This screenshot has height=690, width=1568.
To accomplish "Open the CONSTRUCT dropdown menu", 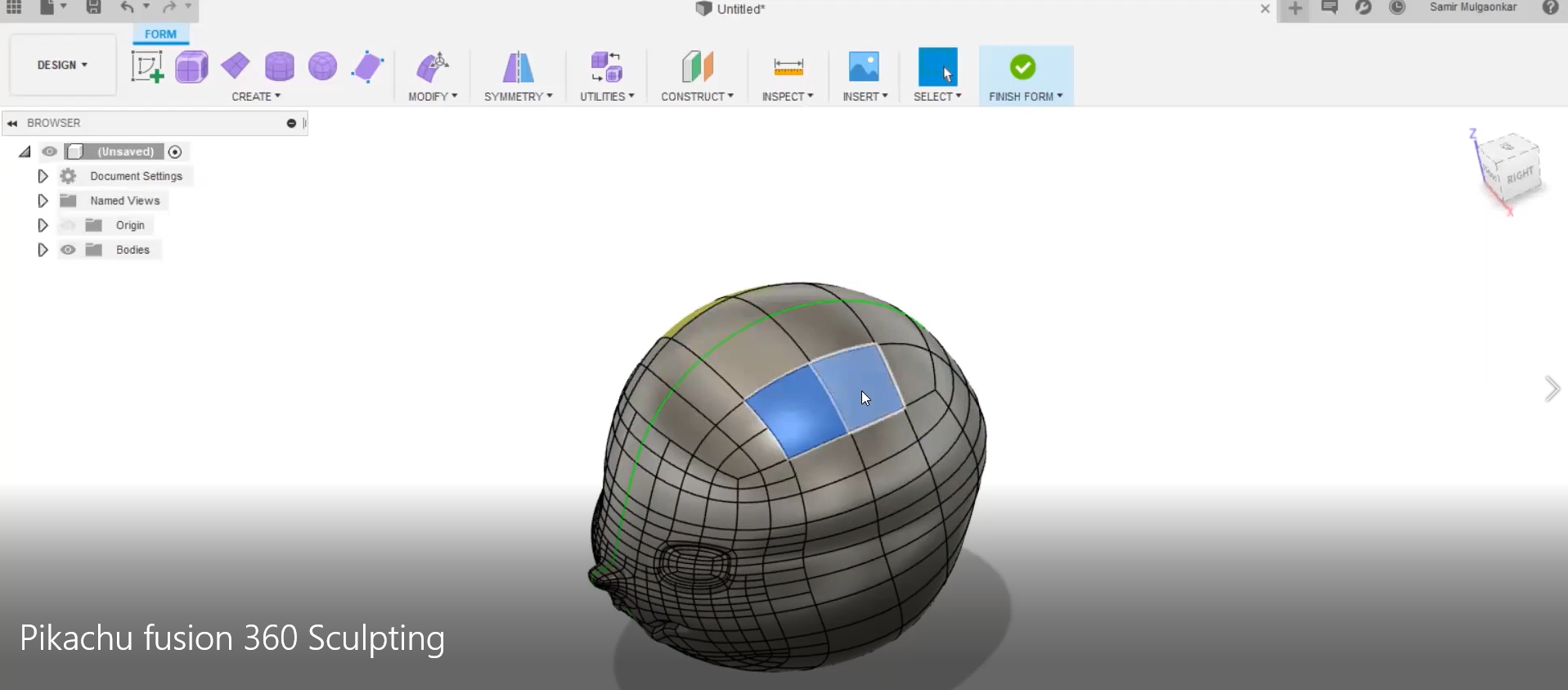I will click(698, 97).
